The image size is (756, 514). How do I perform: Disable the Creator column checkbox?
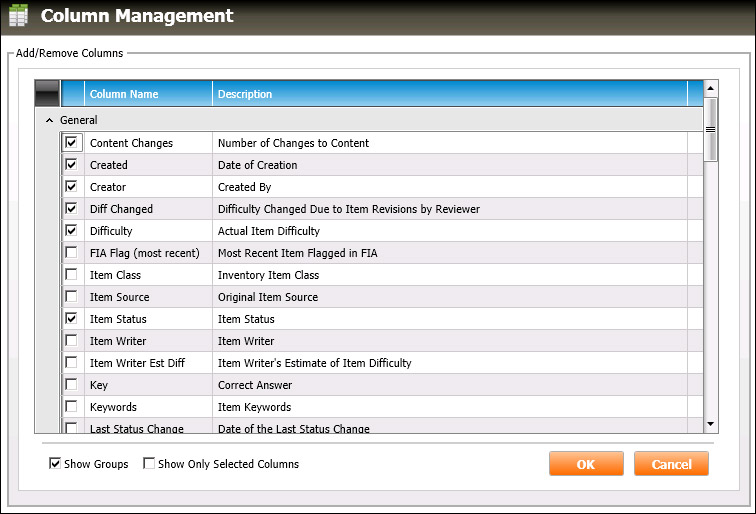click(72, 187)
